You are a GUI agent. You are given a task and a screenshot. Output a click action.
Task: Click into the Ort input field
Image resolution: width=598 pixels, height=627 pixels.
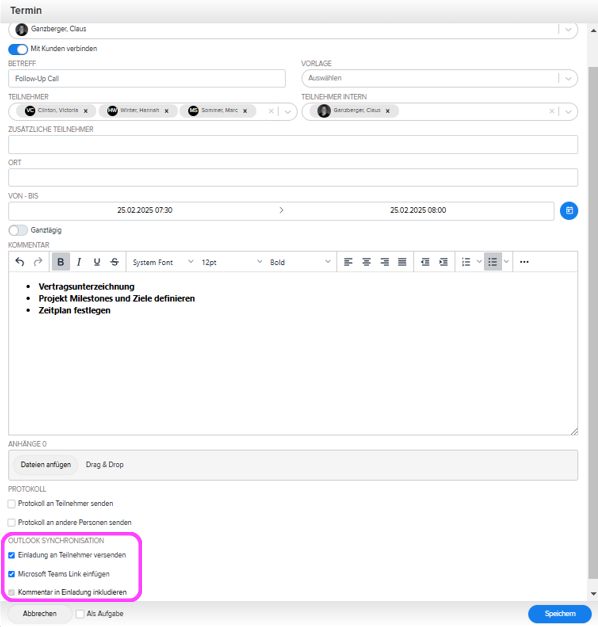pyautogui.click(x=293, y=178)
